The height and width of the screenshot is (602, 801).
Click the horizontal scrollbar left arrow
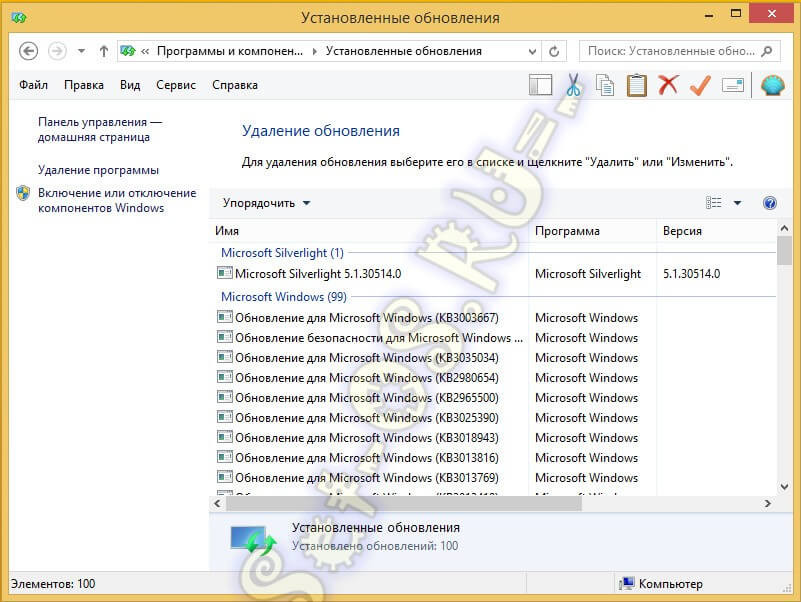(217, 503)
